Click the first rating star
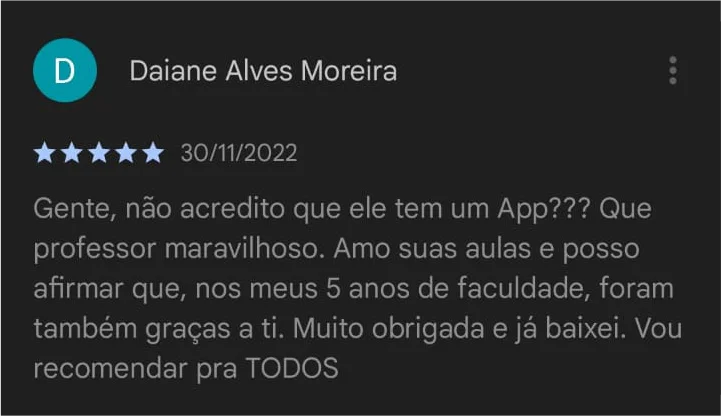 click(45, 153)
